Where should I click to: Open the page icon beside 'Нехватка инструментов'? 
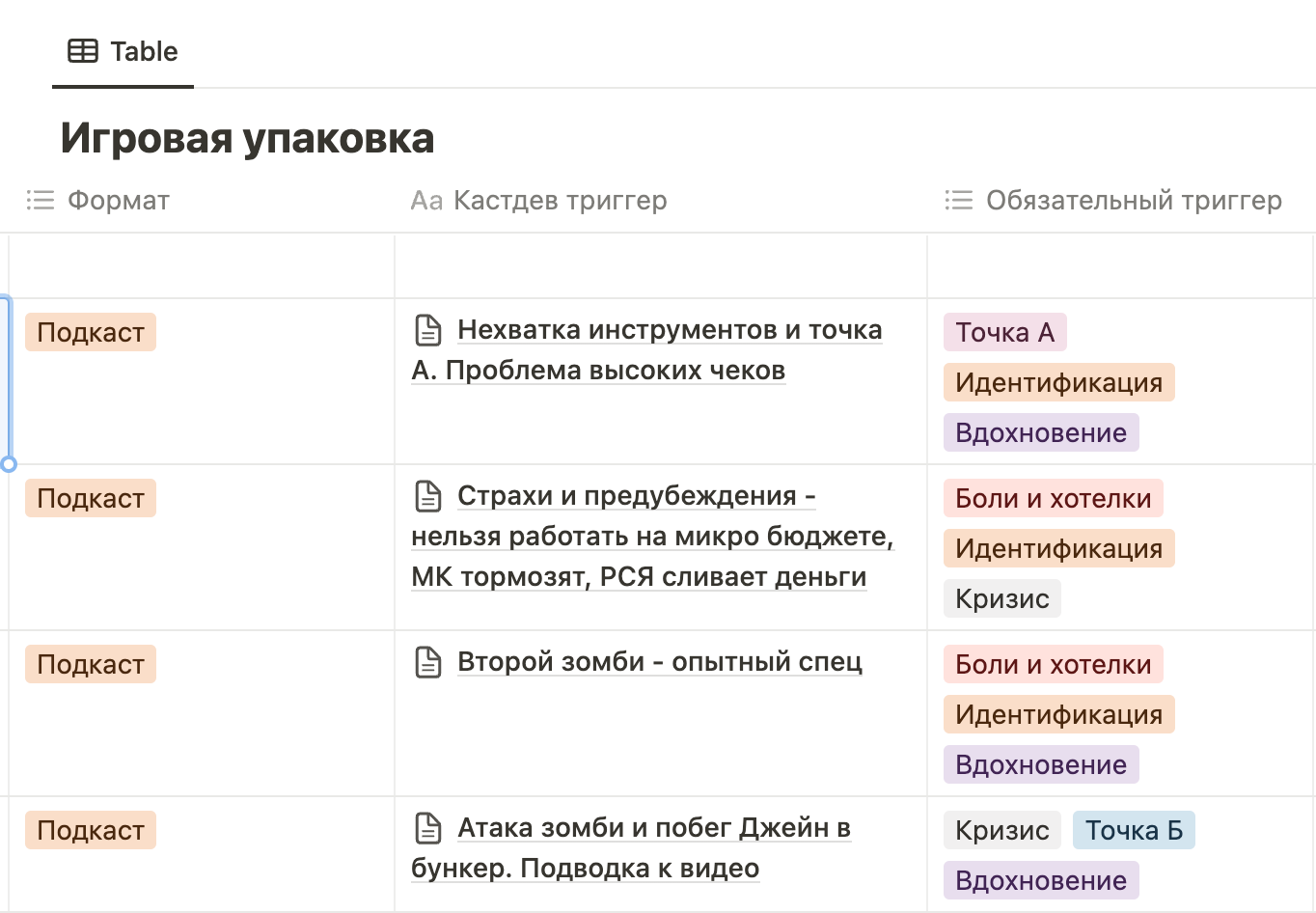[x=427, y=330]
